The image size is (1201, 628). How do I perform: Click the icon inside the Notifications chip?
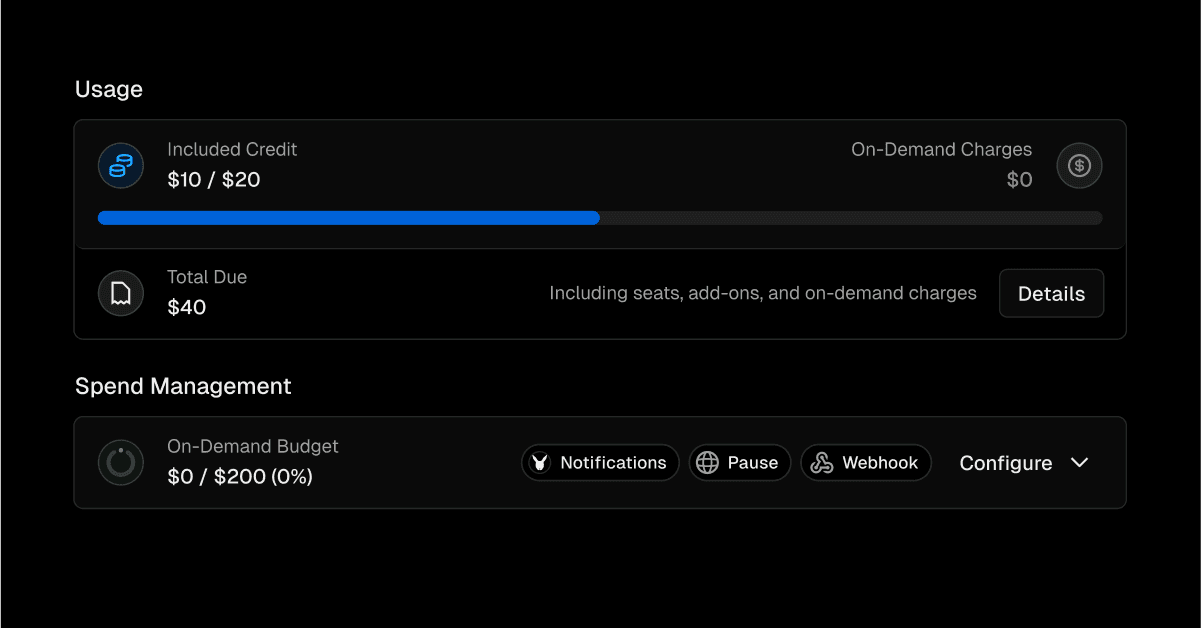[540, 463]
